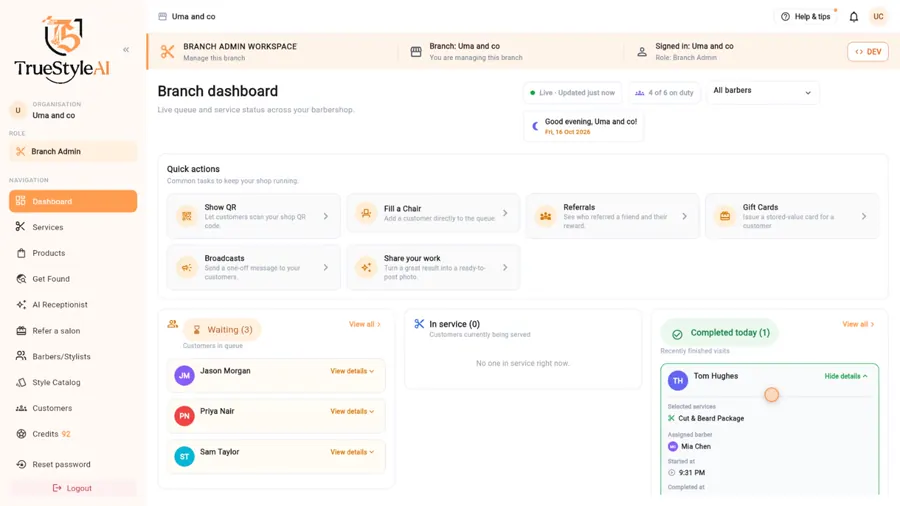Viewport: 900px width, 506px height.
Task: Open Products in the navigation
Action: coord(73,253)
